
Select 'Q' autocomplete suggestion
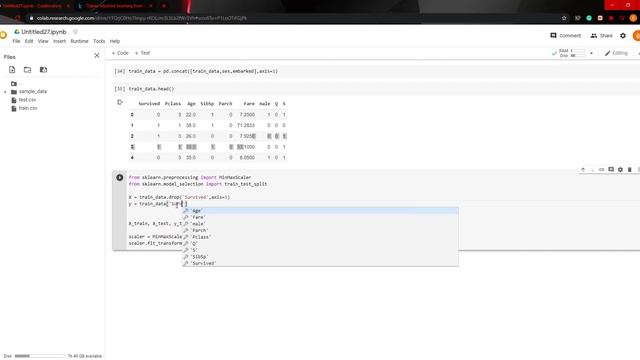pyautogui.click(x=320, y=243)
